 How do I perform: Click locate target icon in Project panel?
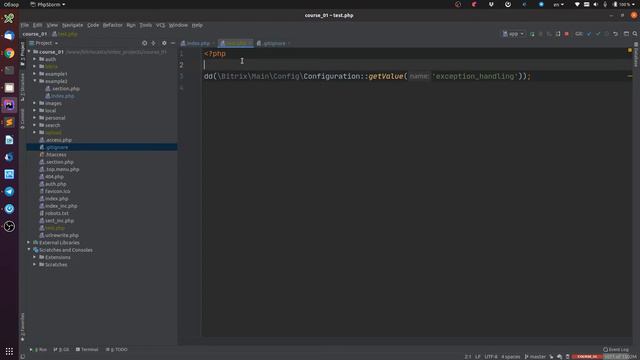click(x=144, y=43)
